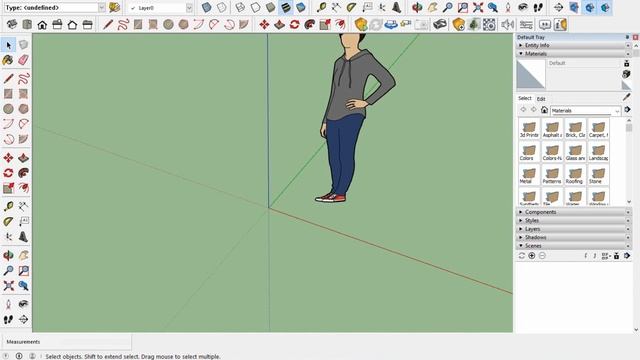Choose the Rotate tool in left toolbar
The width and height of the screenshot is (640, 360).
[8, 173]
